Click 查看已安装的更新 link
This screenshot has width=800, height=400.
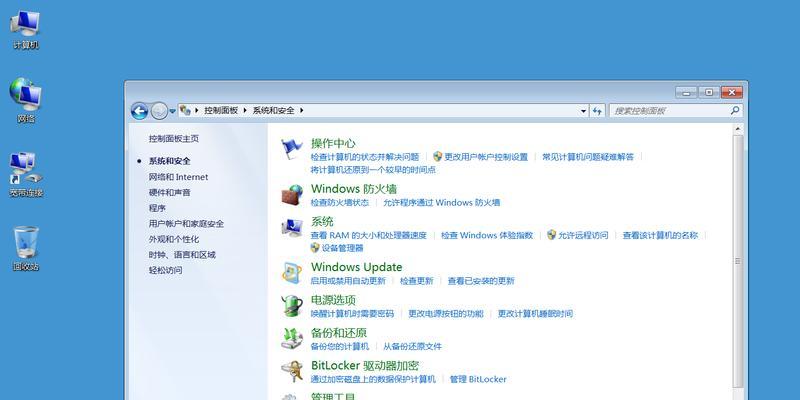(481, 281)
